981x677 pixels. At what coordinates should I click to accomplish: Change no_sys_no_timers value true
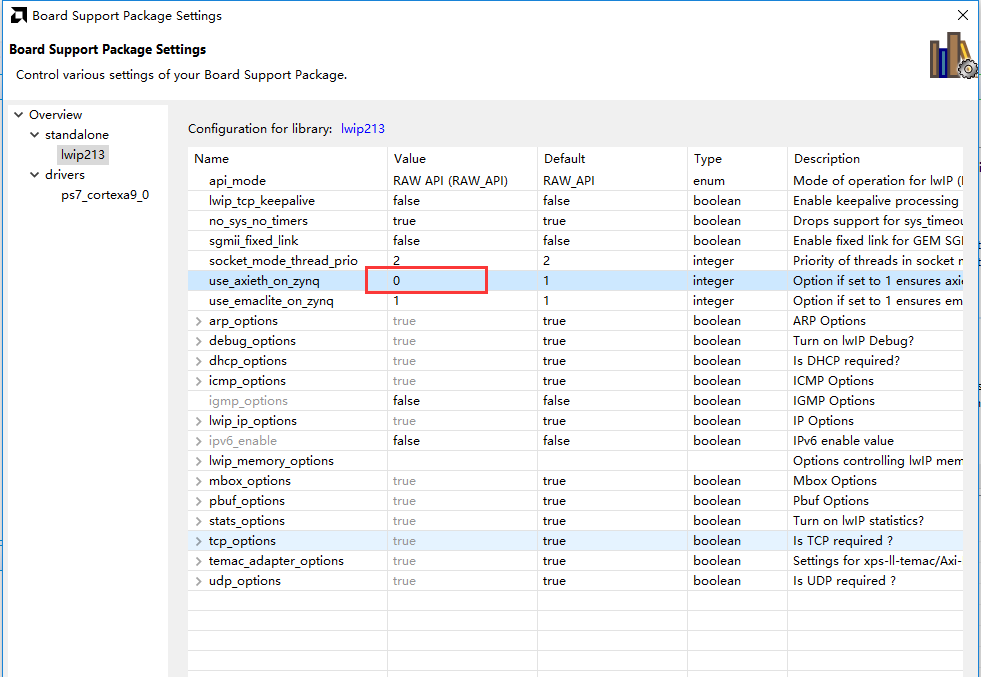(x=462, y=221)
